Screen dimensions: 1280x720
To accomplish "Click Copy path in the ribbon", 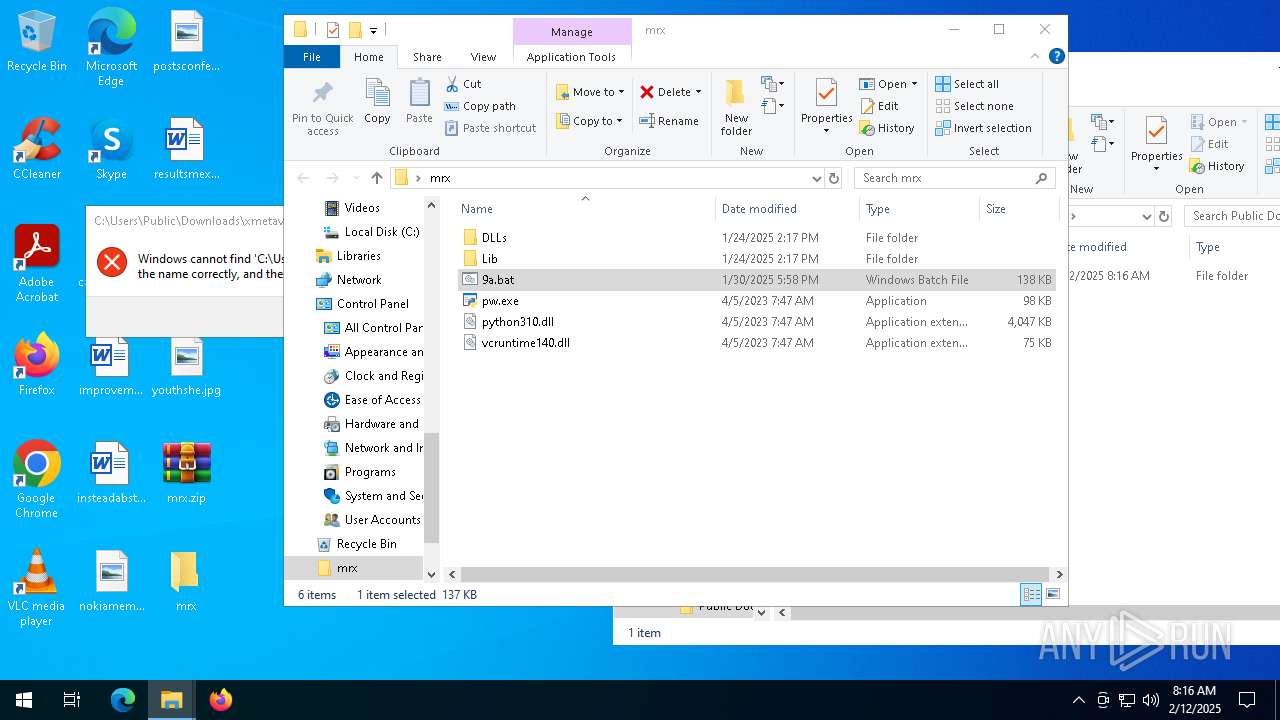I will click(x=480, y=106).
